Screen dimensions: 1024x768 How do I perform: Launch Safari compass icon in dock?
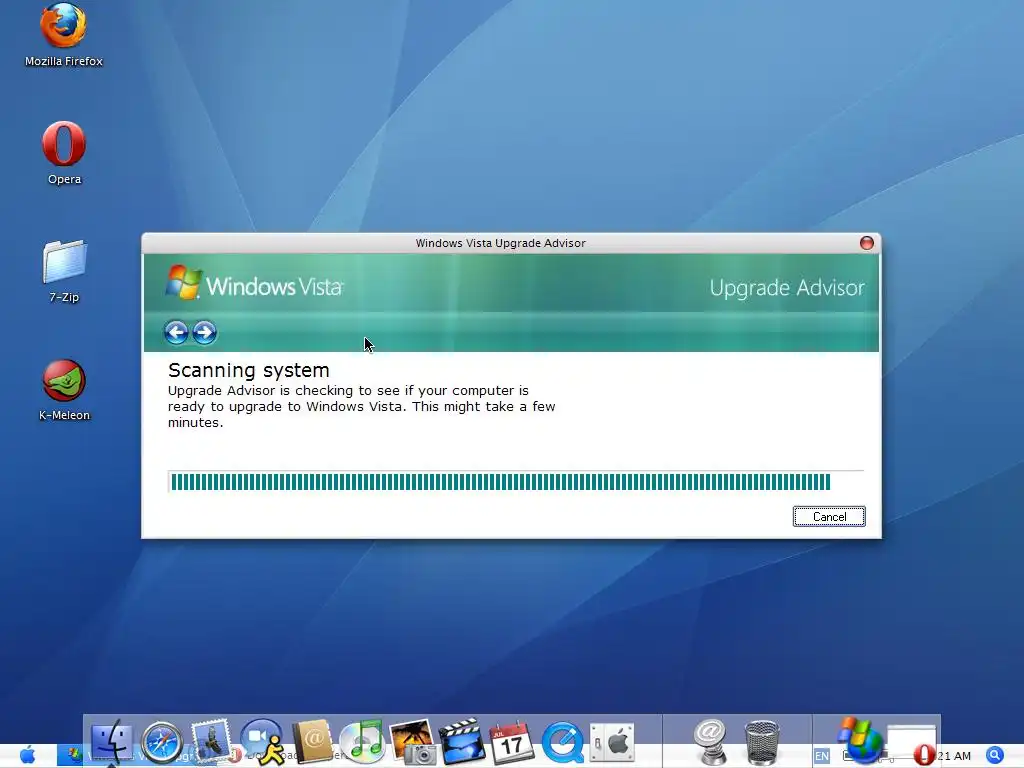coord(161,742)
